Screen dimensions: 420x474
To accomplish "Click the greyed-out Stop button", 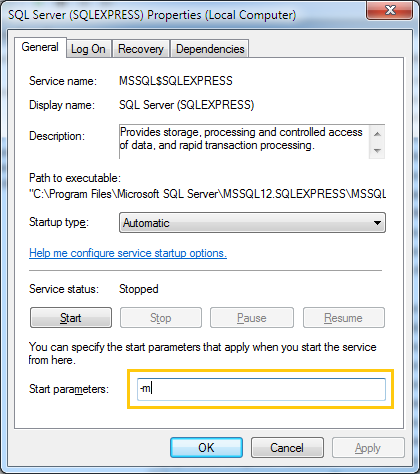I will click(x=161, y=318).
